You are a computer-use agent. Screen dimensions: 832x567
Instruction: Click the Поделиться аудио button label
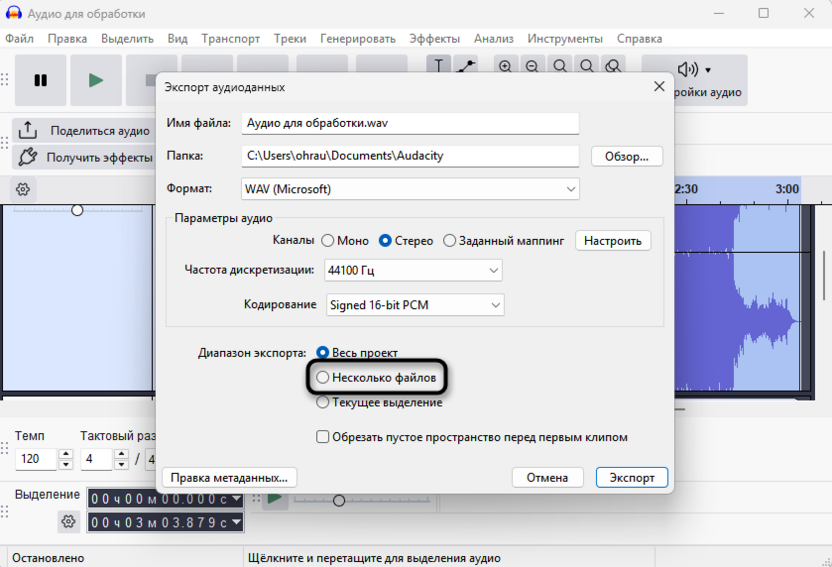pyautogui.click(x=100, y=130)
